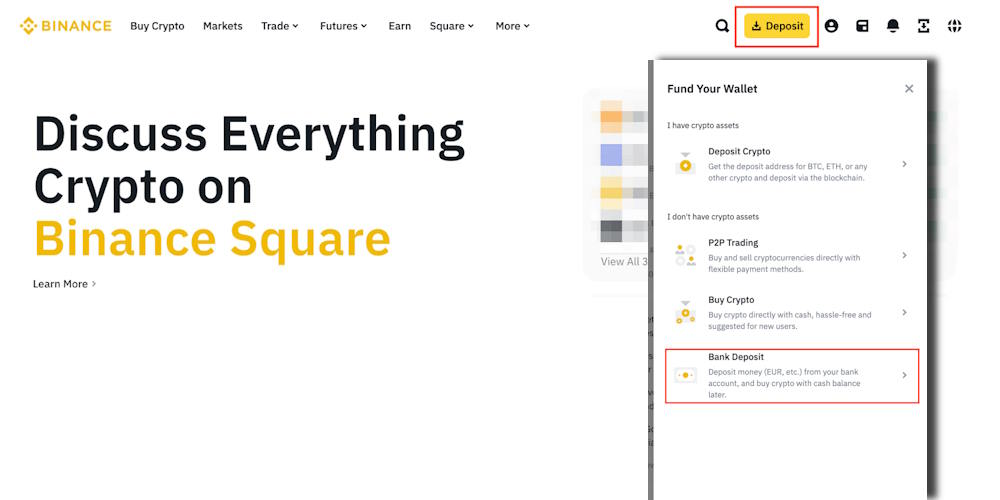1000x500 pixels.
Task: Click the chevron beside P2P Trading
Action: tap(904, 255)
